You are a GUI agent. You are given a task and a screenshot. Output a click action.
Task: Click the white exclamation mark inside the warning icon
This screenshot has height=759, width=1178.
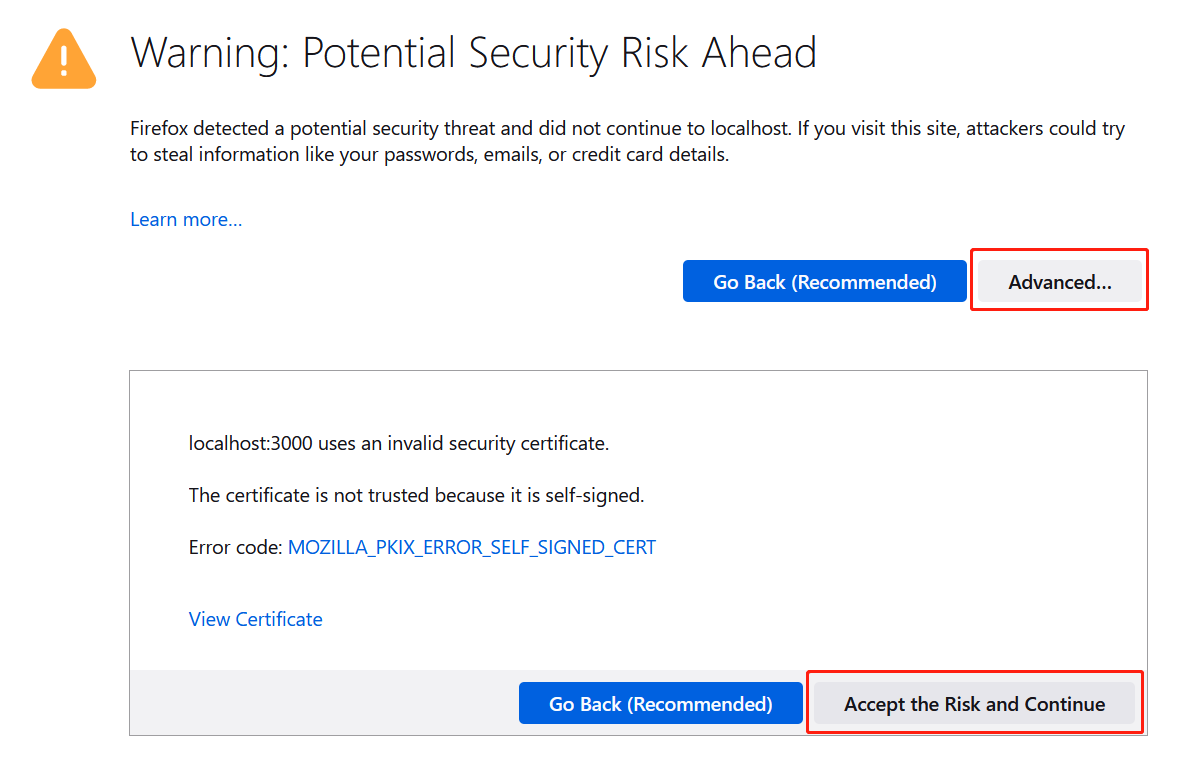click(64, 60)
